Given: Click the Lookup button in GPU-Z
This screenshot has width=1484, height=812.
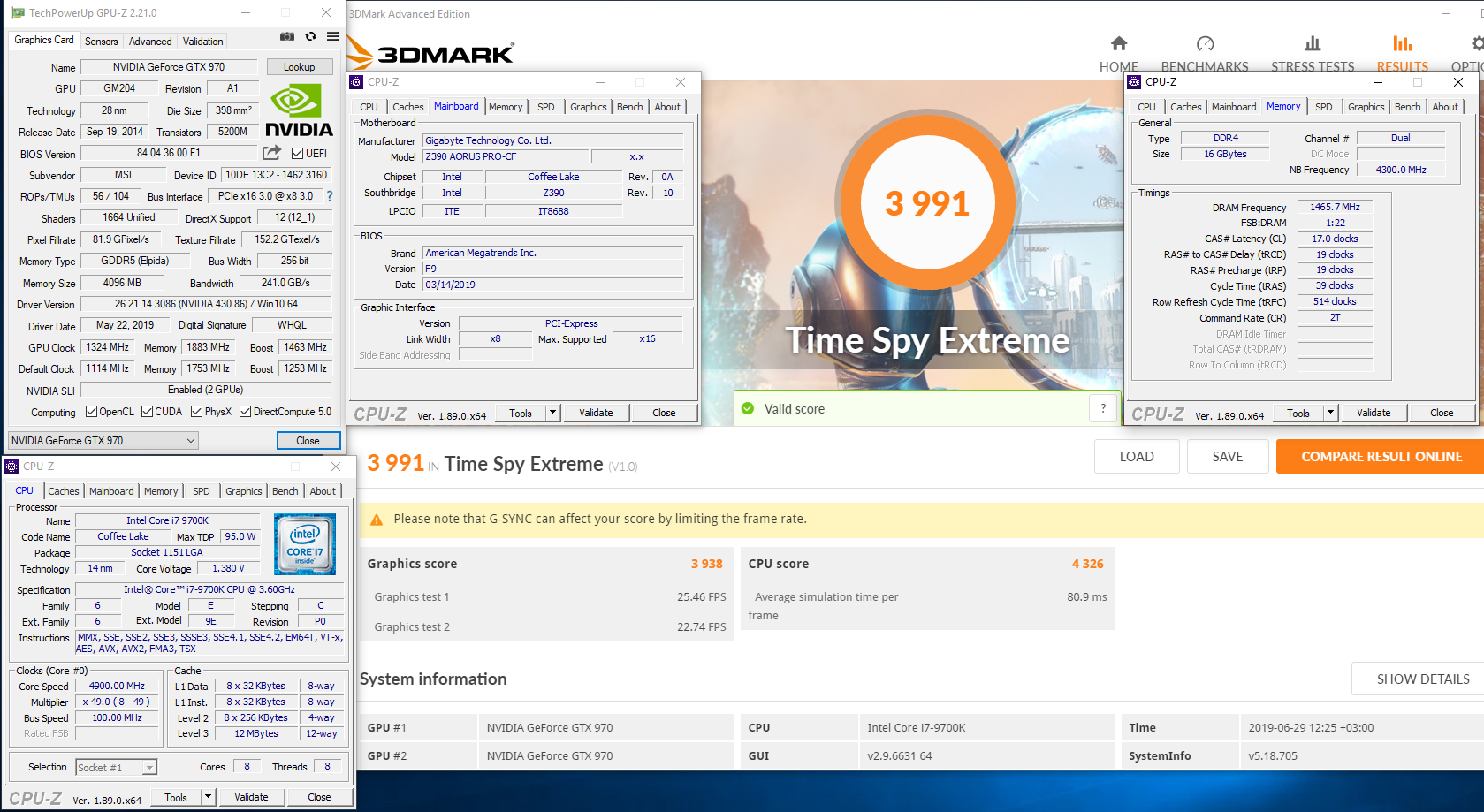Looking at the screenshot, I should click(299, 67).
